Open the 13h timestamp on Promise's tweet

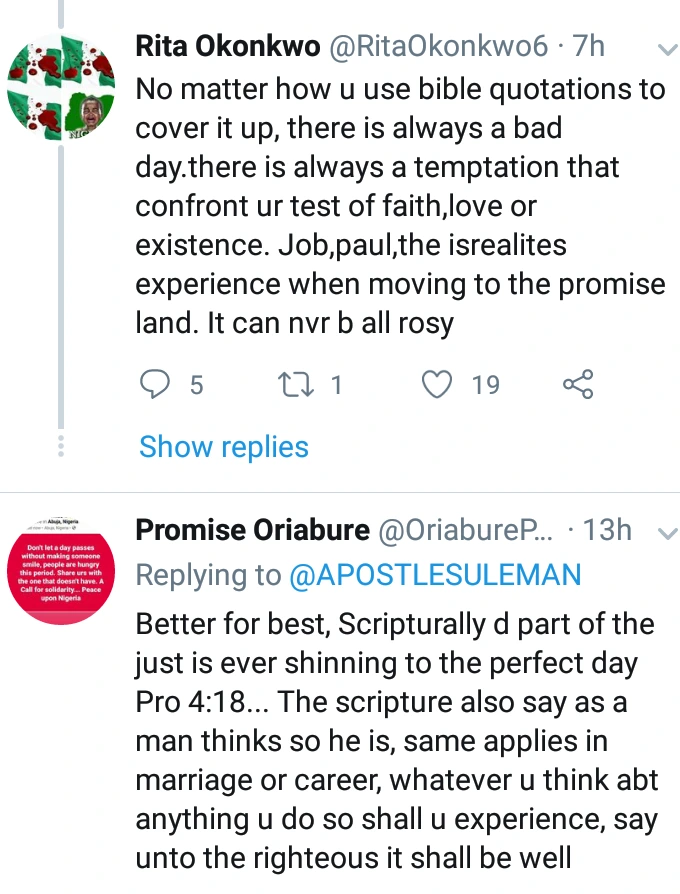tap(607, 530)
